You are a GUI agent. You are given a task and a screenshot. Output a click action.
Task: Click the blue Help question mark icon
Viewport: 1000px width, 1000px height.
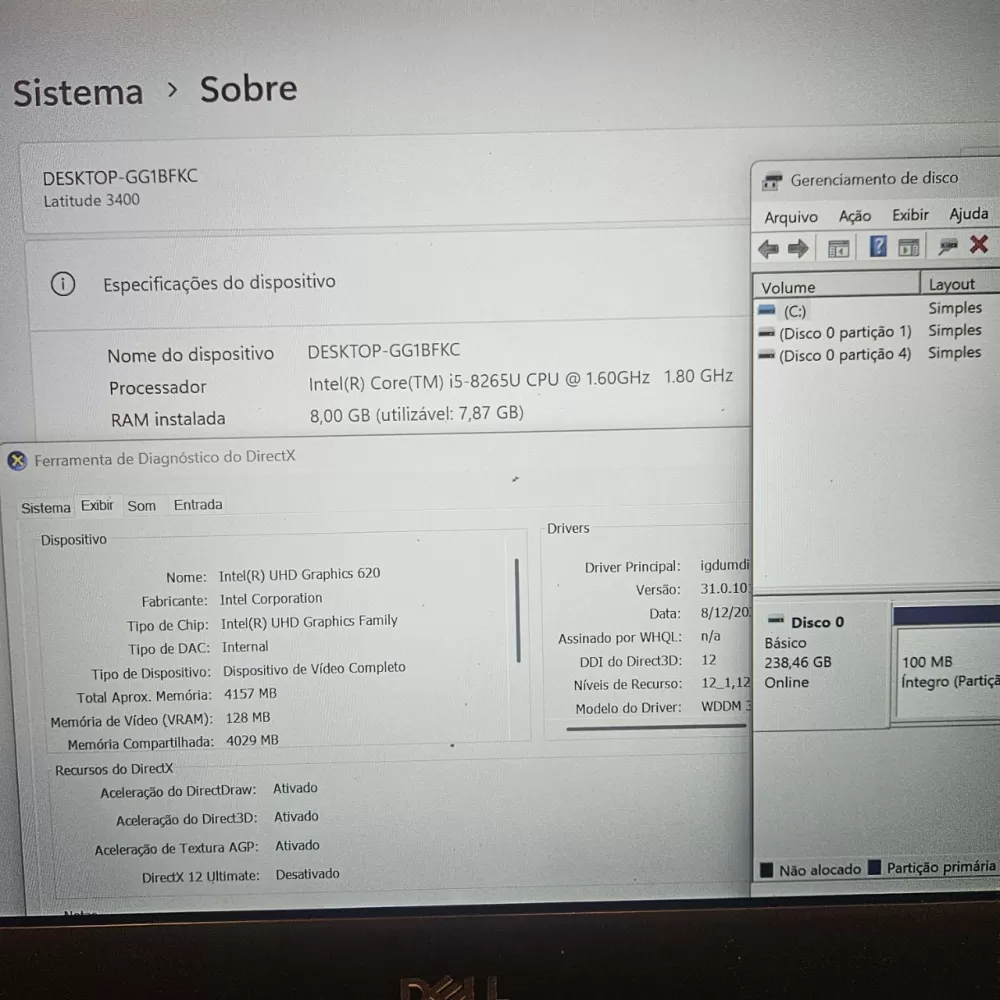(x=878, y=247)
